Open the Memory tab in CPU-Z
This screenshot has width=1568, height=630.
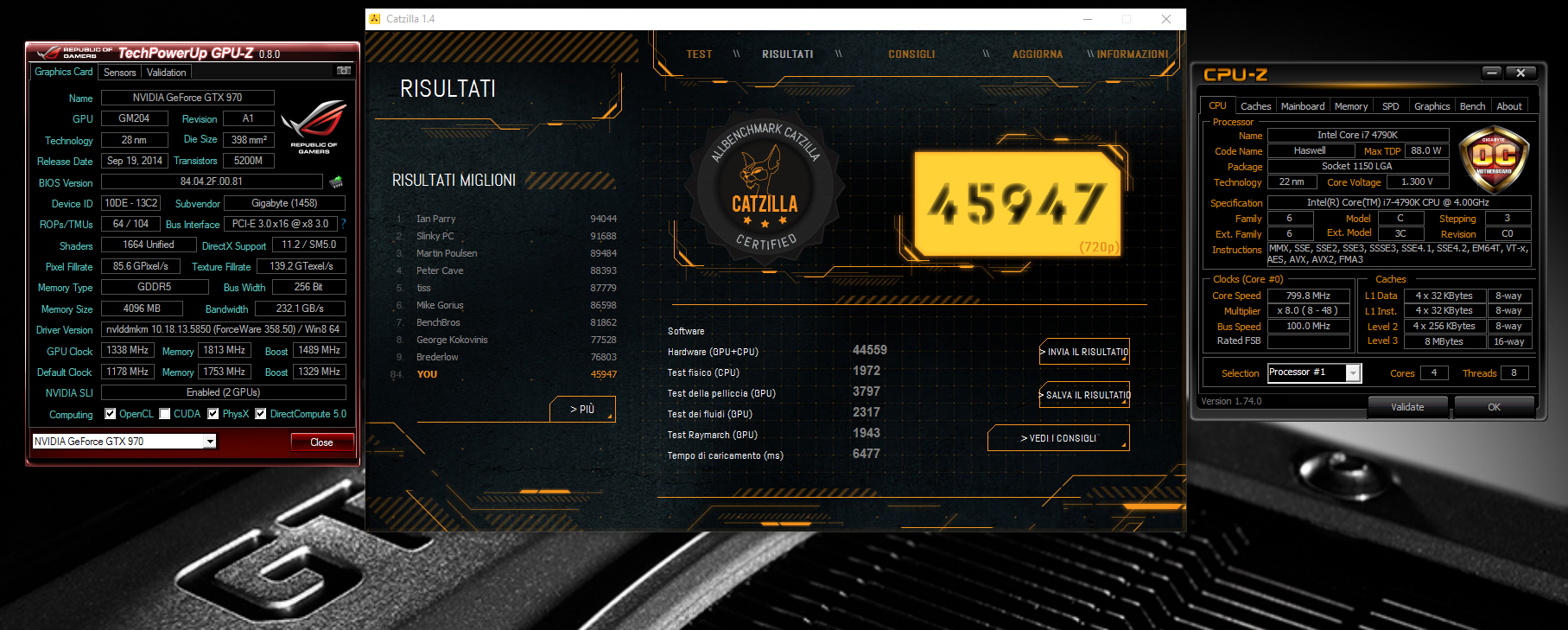1351,106
